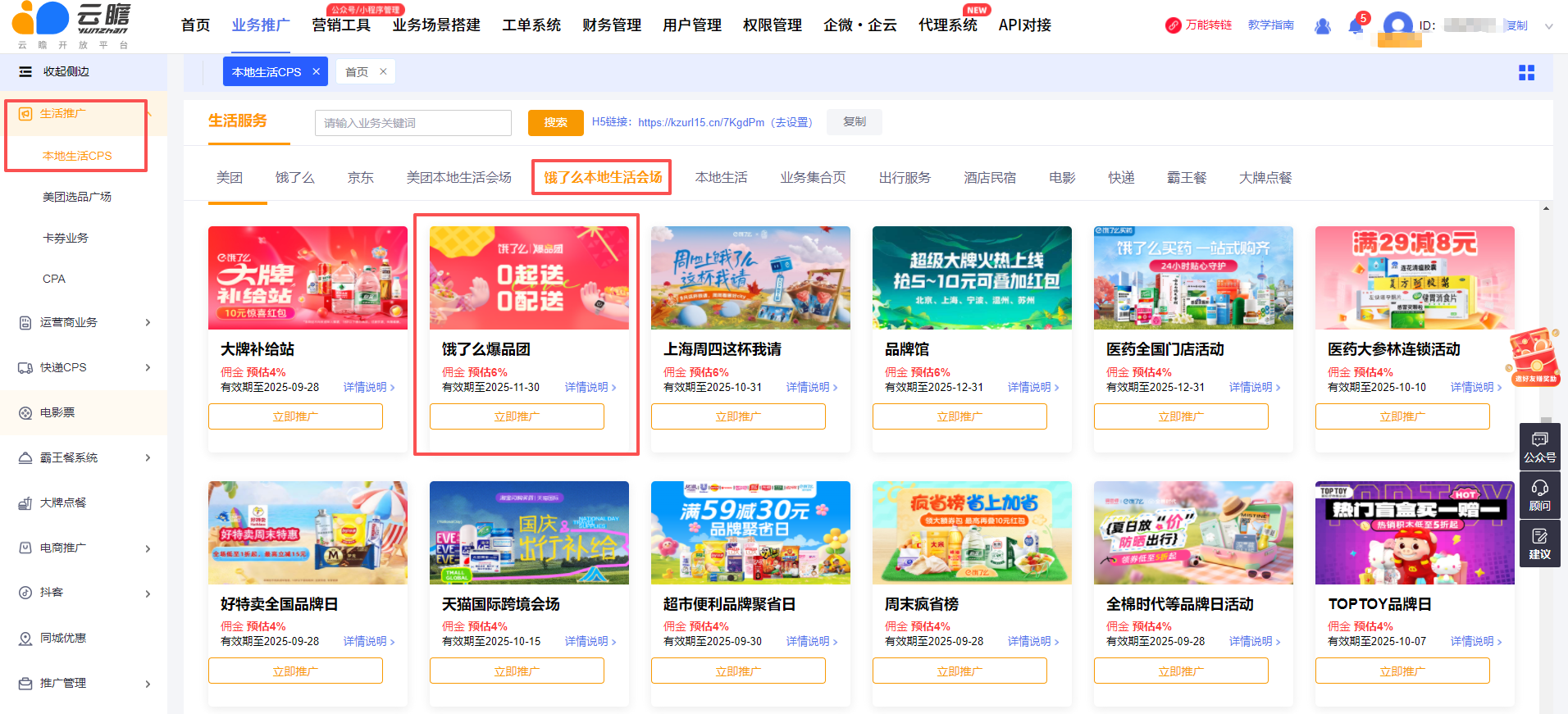This screenshot has width=1568, height=714.
Task: Copy account ID with 复制 link
Action: pyautogui.click(x=1517, y=26)
